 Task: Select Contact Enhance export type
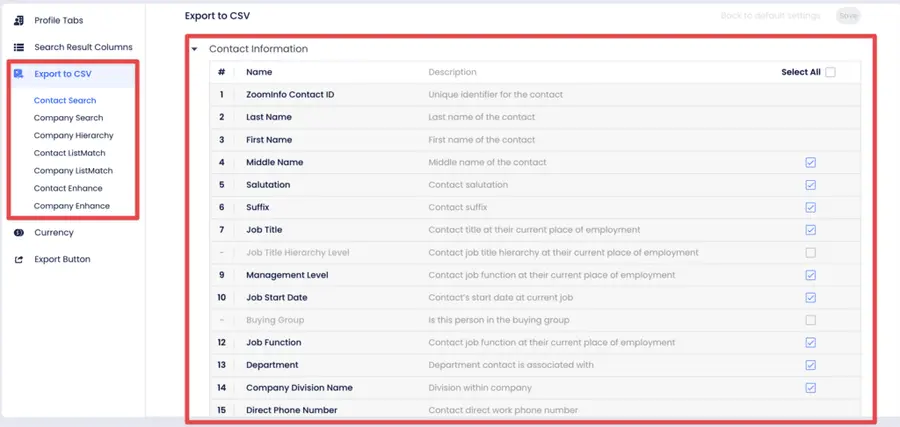68,188
